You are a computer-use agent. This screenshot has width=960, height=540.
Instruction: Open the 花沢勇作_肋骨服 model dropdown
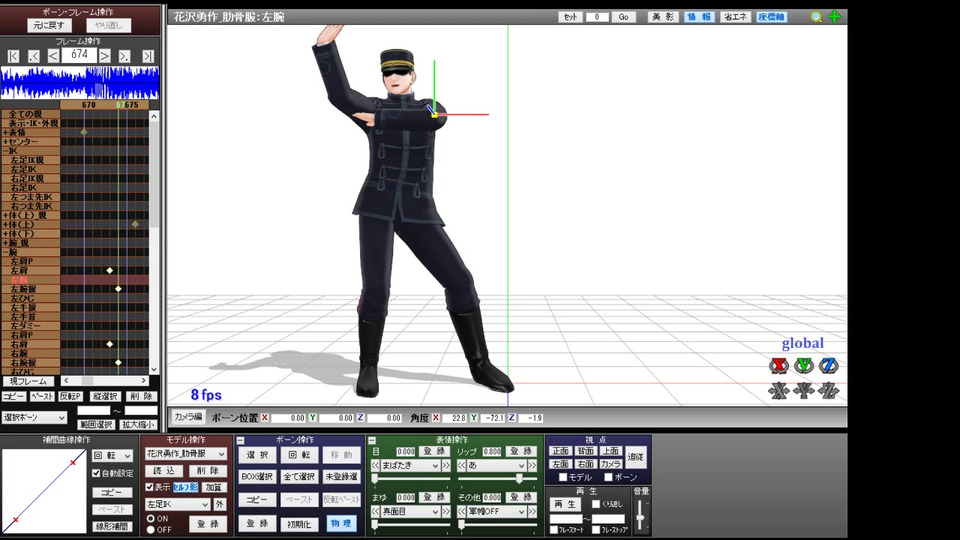pyautogui.click(x=186, y=454)
